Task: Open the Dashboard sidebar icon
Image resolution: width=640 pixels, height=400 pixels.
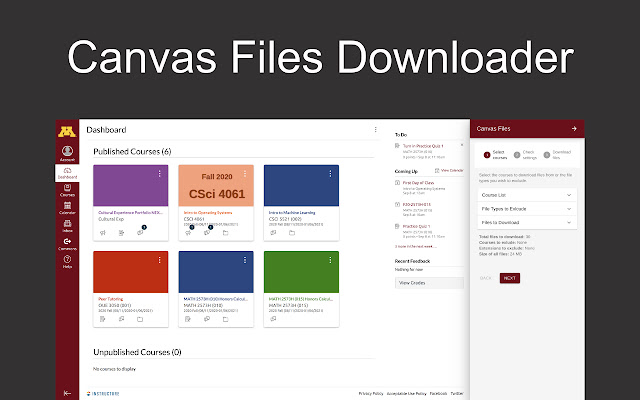Action: (67, 173)
